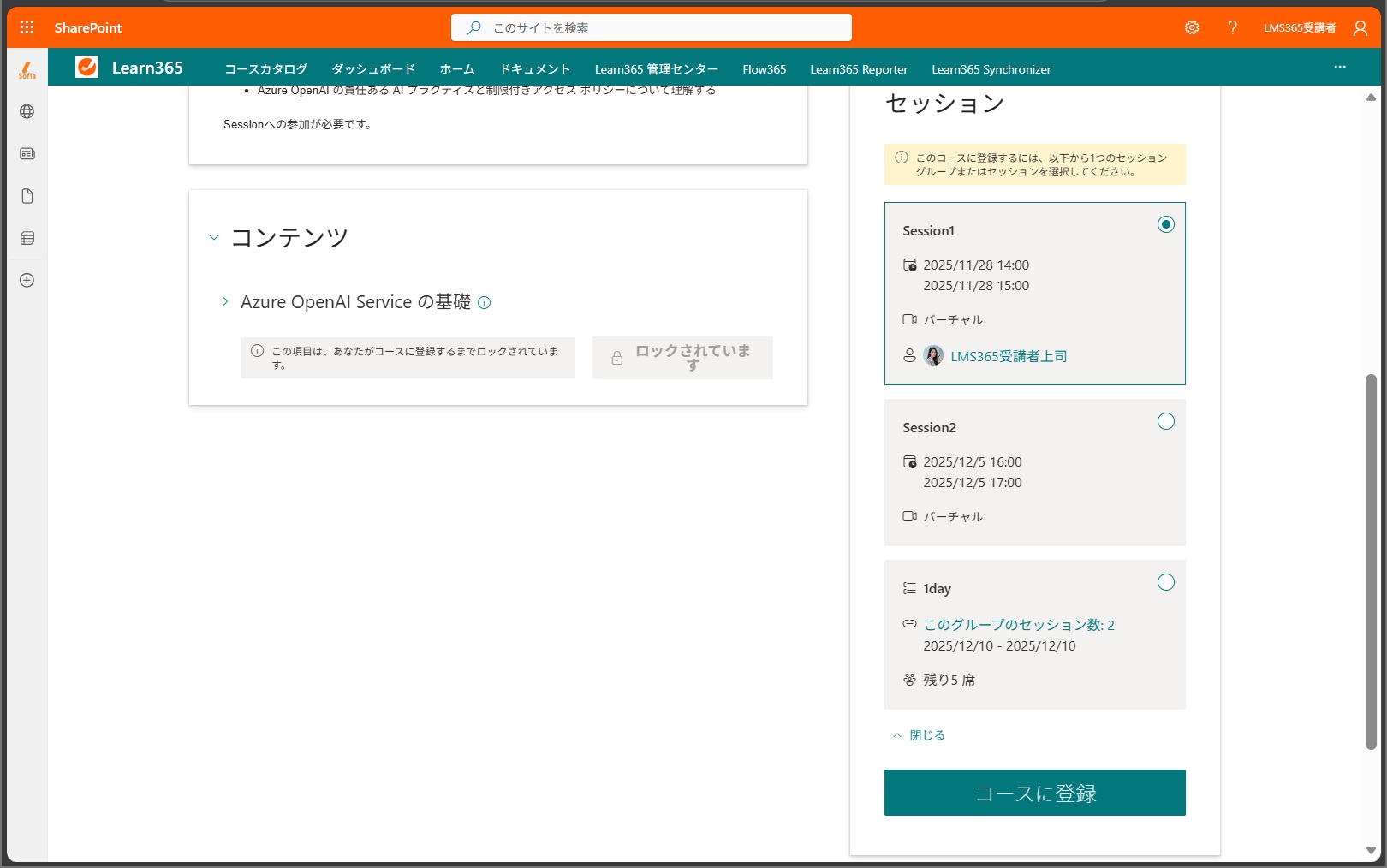This screenshot has width=1387, height=868.
Task: Click the LMS365受講者 account name
Action: point(1300,27)
